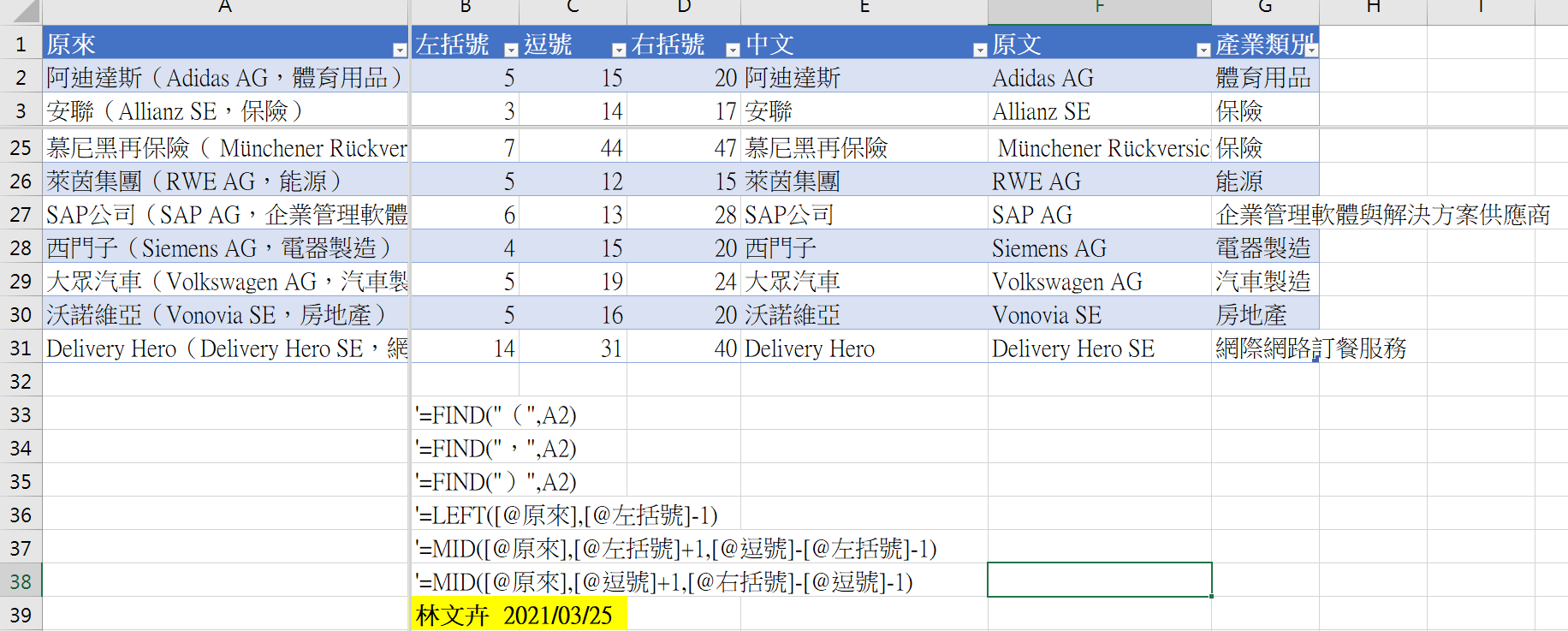This screenshot has height=631, width=1568.
Task: Click the 產業類別 cell 汽車製造
Action: 1265,281
